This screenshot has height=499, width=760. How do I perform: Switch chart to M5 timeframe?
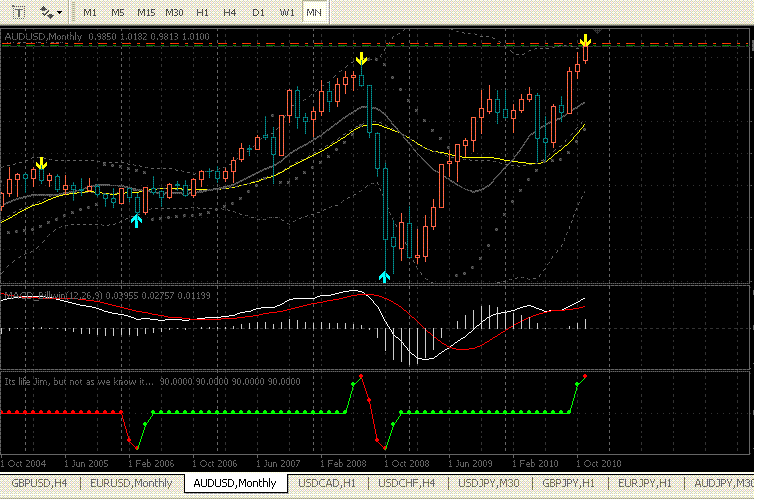click(118, 13)
